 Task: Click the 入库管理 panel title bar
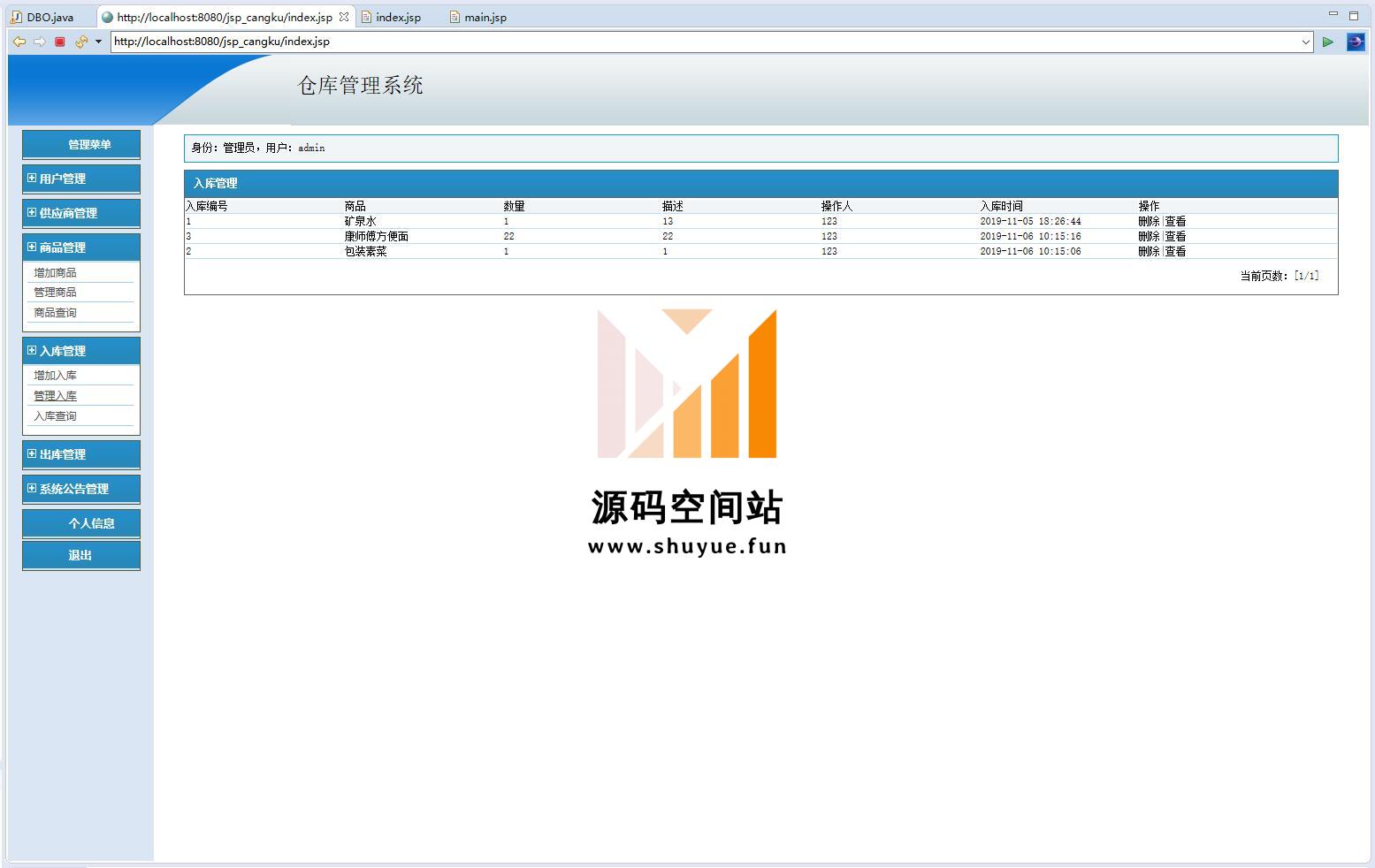[x=760, y=184]
